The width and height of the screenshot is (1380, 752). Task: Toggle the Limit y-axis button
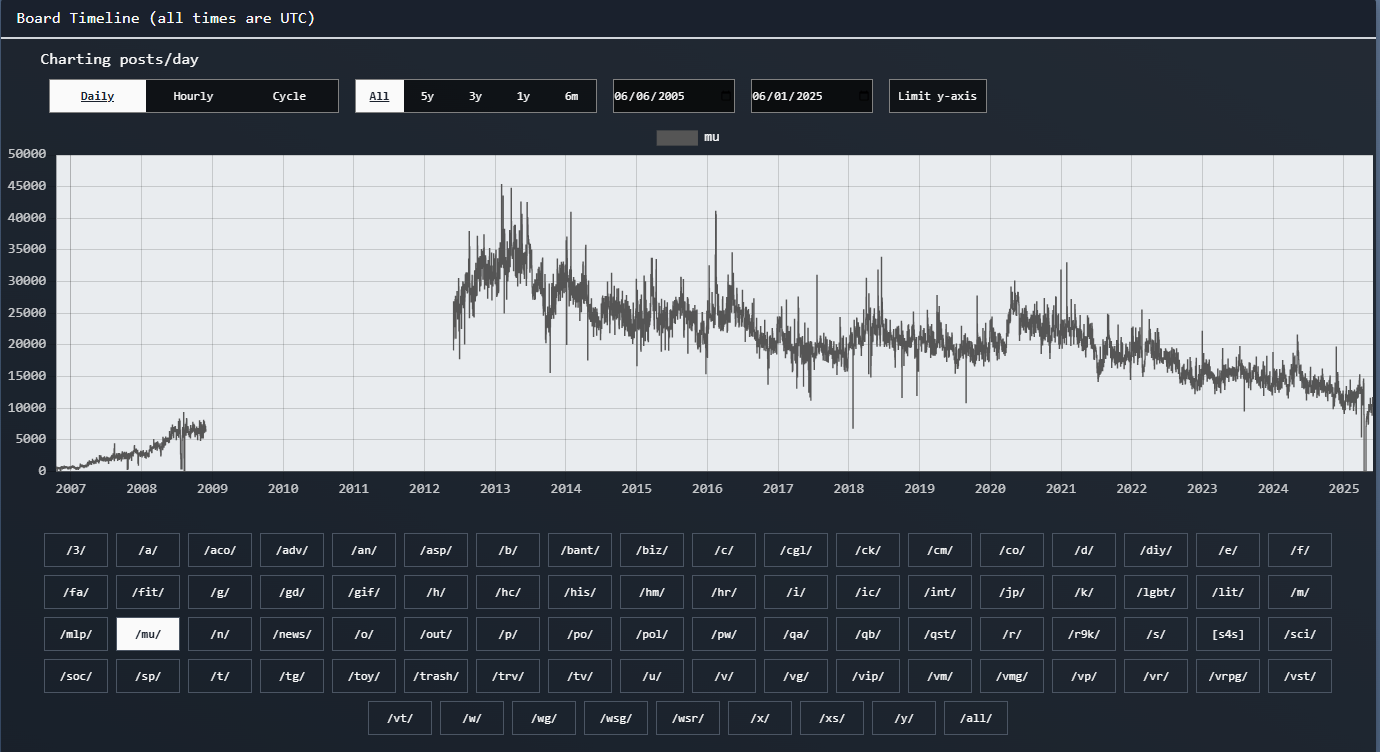coord(938,96)
